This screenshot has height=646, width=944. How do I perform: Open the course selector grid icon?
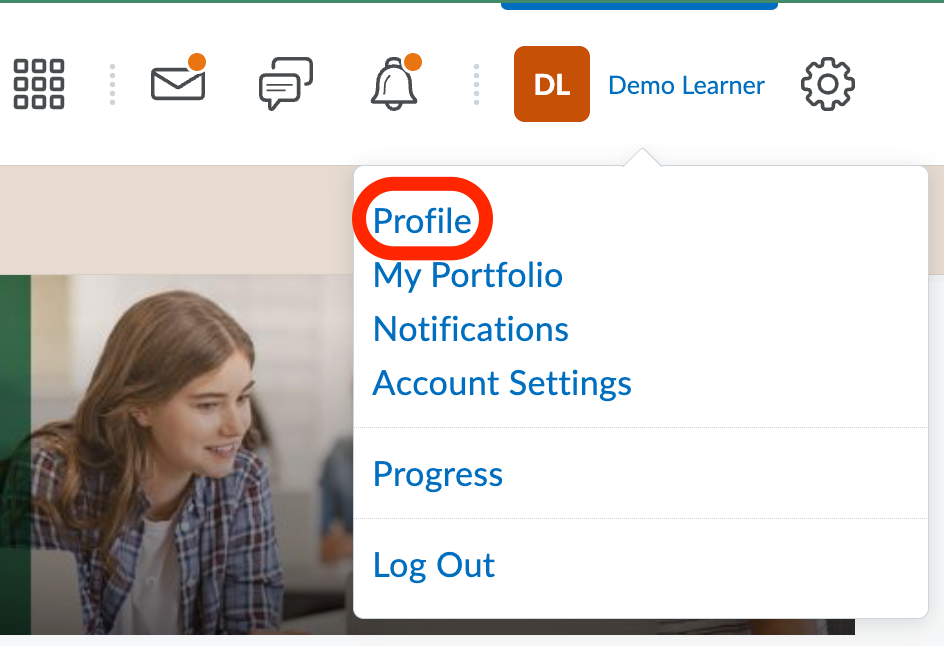point(39,84)
